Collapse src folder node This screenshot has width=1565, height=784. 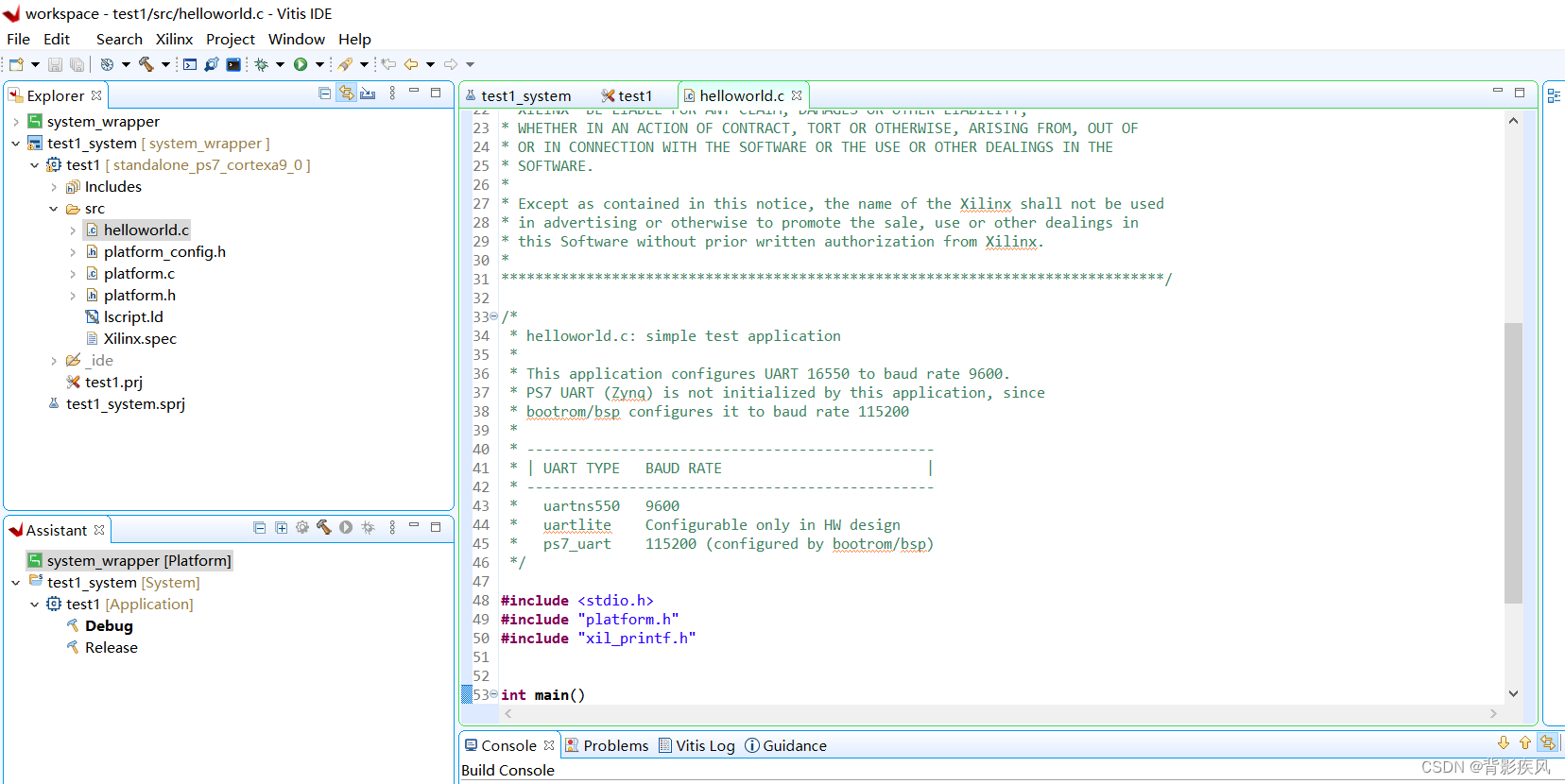(x=54, y=209)
